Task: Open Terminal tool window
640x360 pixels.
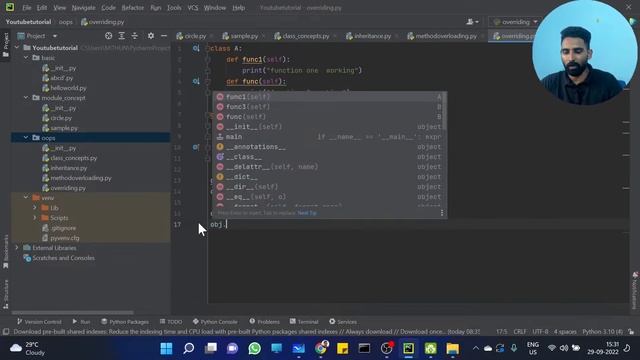Action: [304, 322]
